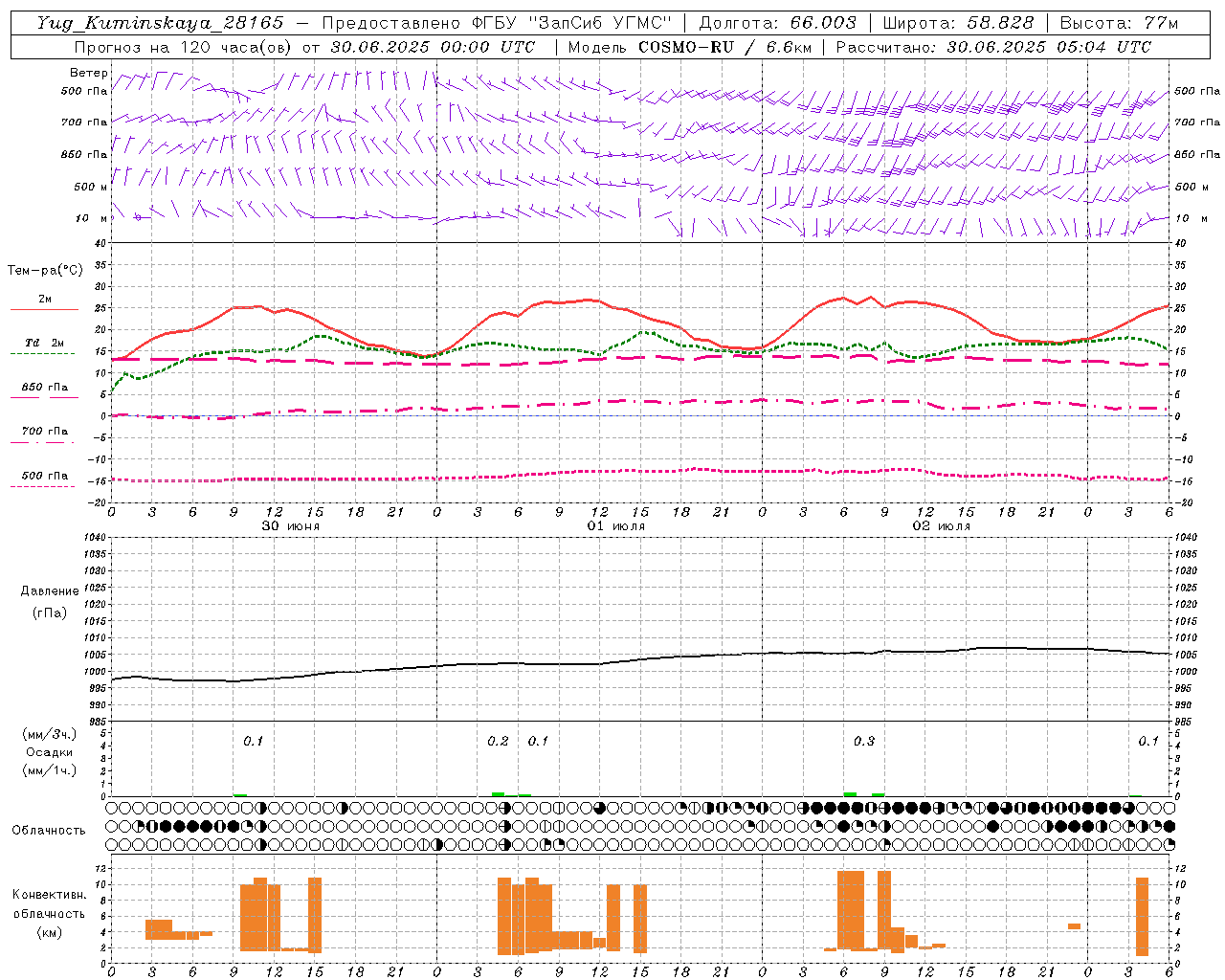The height and width of the screenshot is (980, 1225).
Task: Click the 01 июля date label
Action: tap(616, 526)
